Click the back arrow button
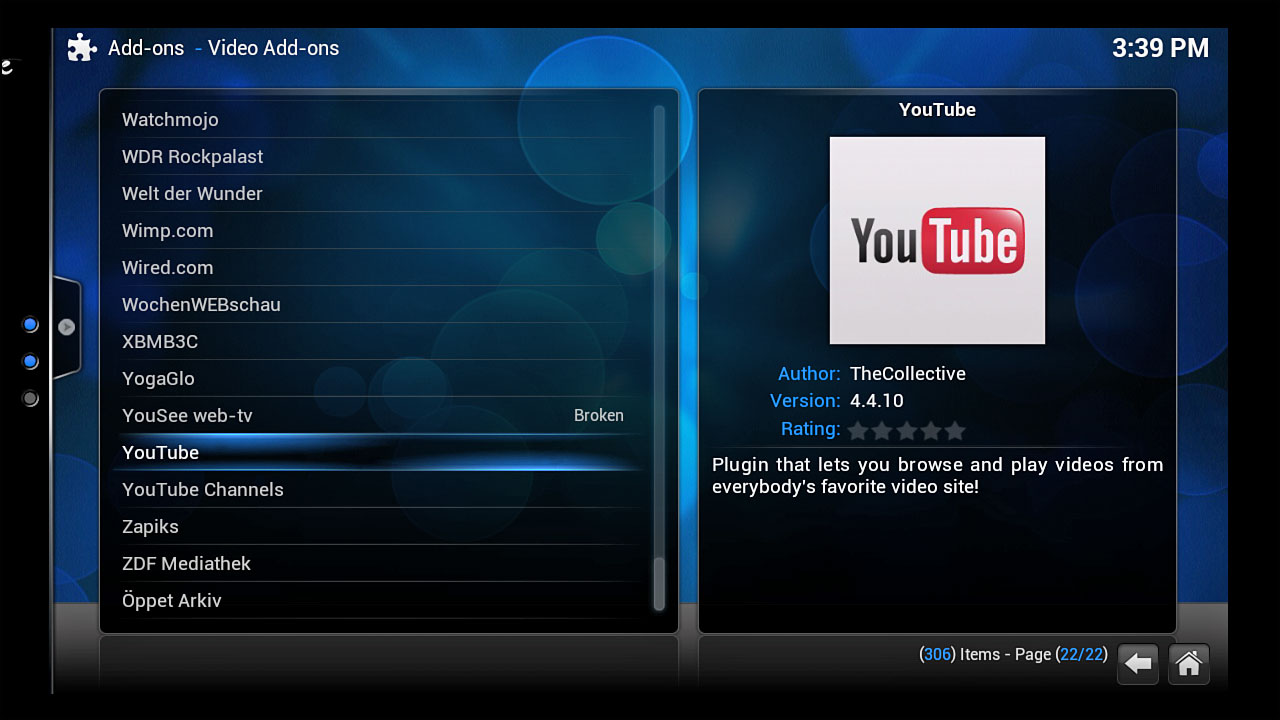Screen dimensions: 1280x720 point(1138,664)
